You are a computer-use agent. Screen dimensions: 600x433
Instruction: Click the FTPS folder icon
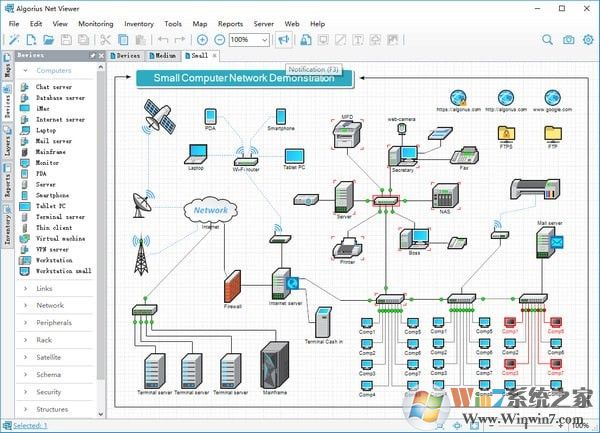pos(506,133)
